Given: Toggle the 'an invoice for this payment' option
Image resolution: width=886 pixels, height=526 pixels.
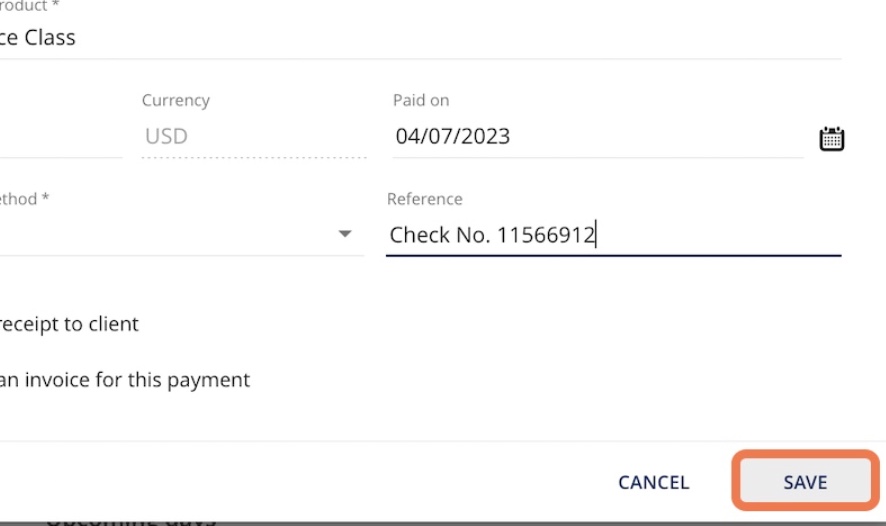Looking at the screenshot, I should pos(125,379).
